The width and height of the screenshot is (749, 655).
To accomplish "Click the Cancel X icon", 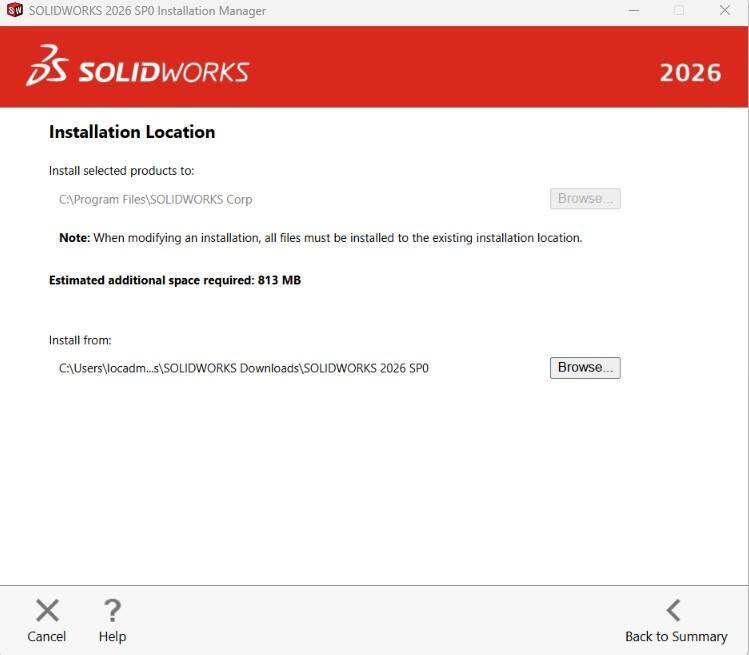I will pyautogui.click(x=47, y=611).
